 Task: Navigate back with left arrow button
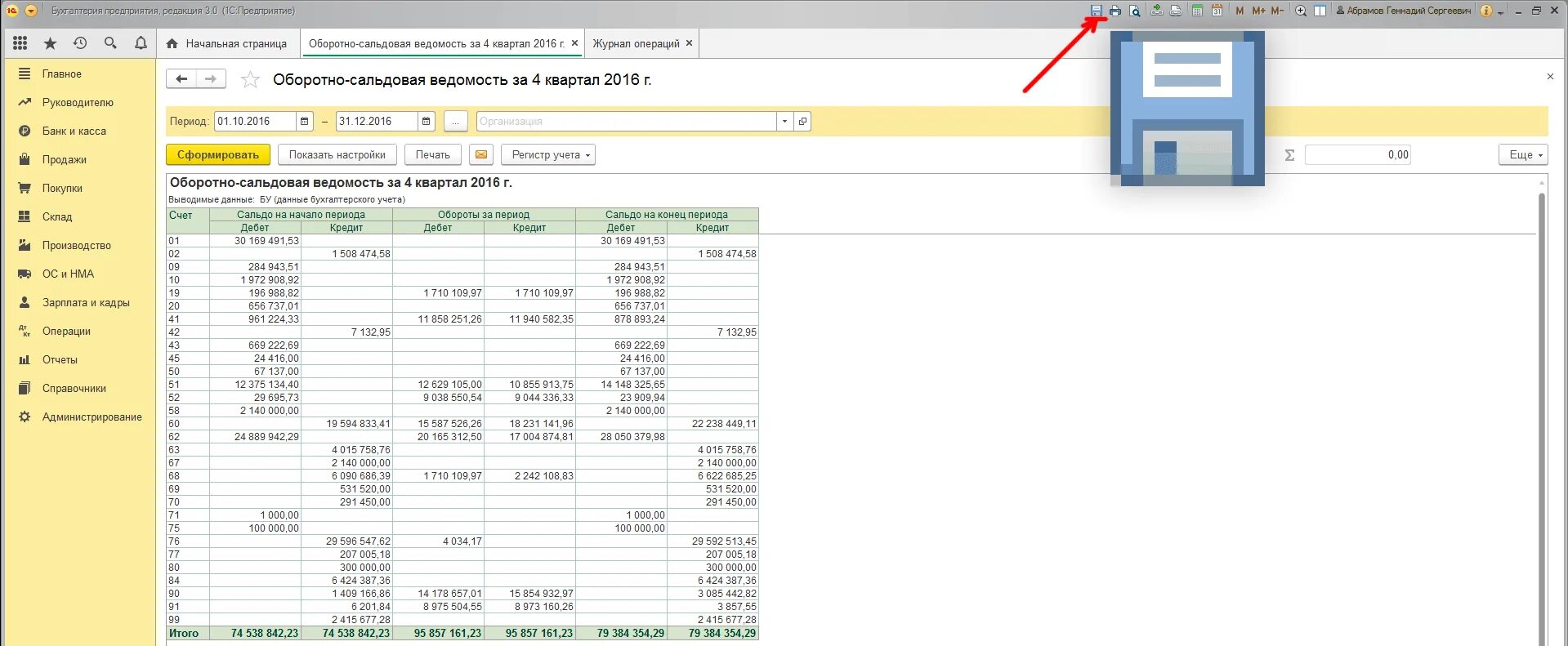pos(181,78)
